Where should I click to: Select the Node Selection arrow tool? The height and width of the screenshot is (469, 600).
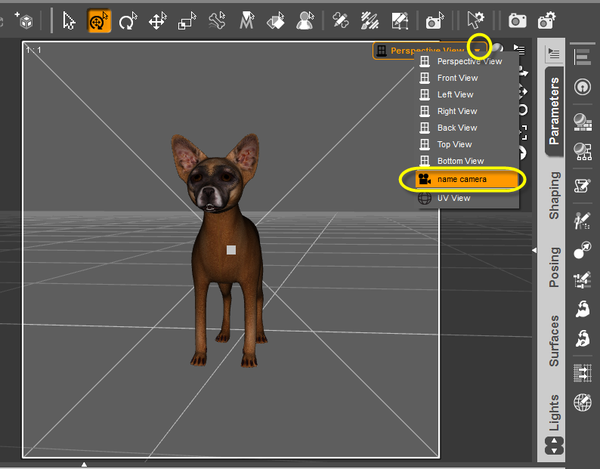(x=69, y=20)
